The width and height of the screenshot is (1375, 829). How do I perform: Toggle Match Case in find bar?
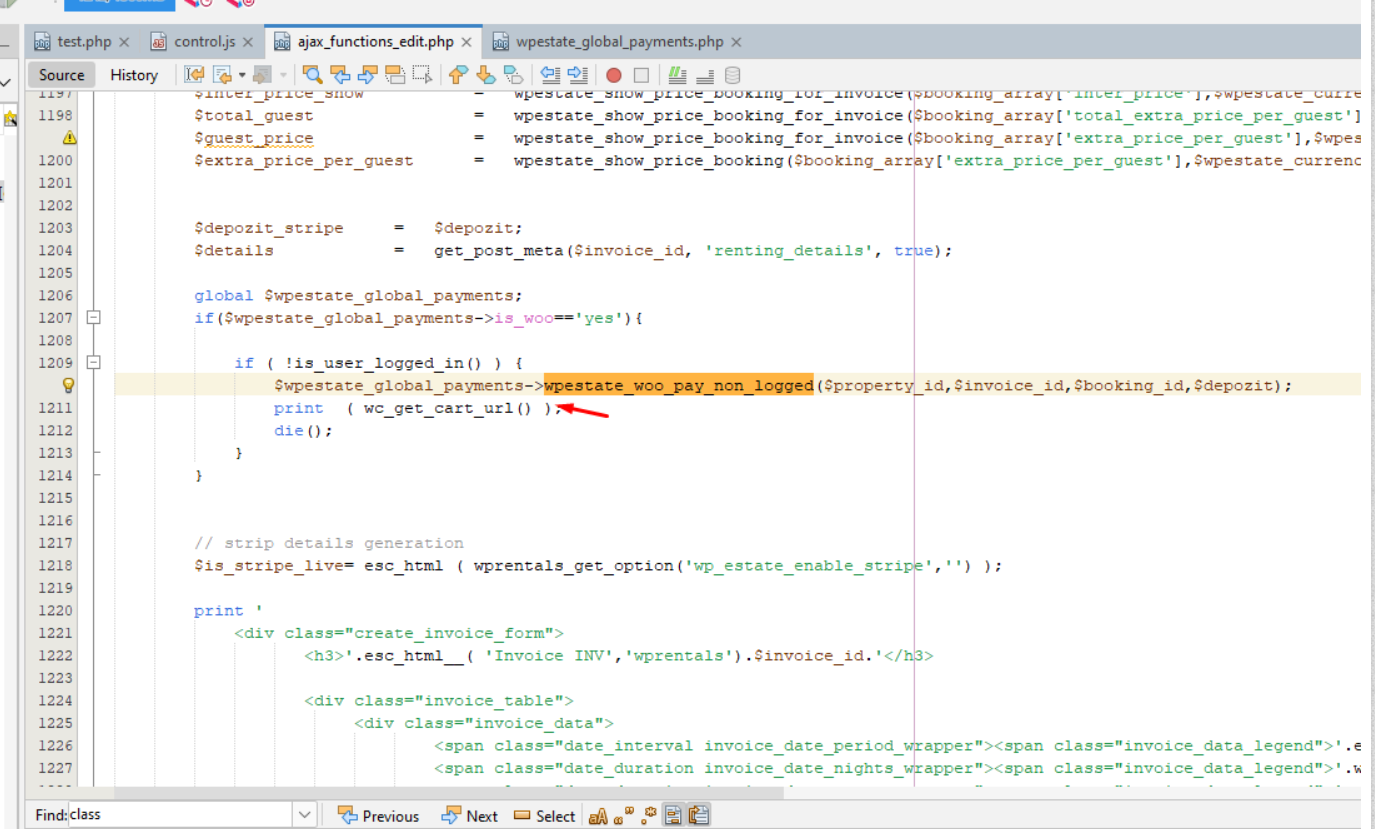tap(598, 816)
